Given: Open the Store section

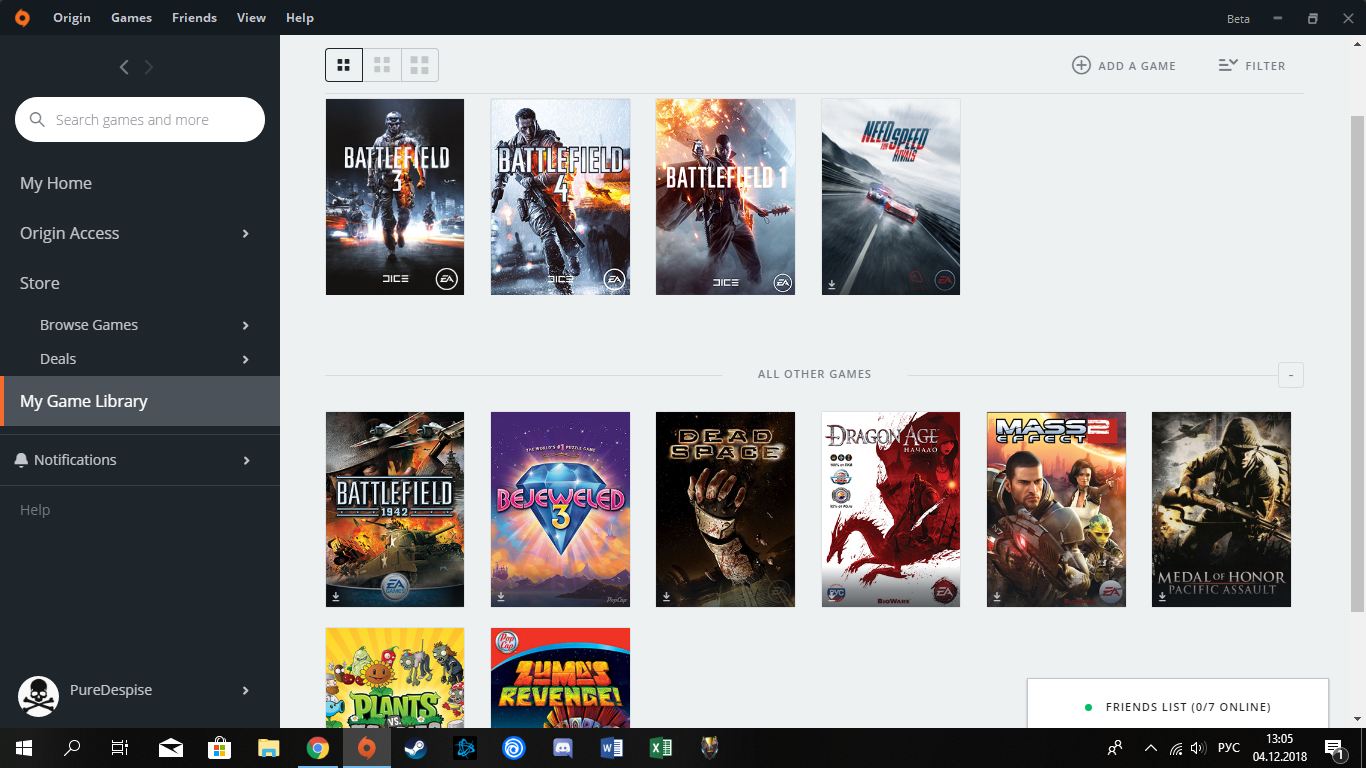Looking at the screenshot, I should pyautogui.click(x=40, y=284).
